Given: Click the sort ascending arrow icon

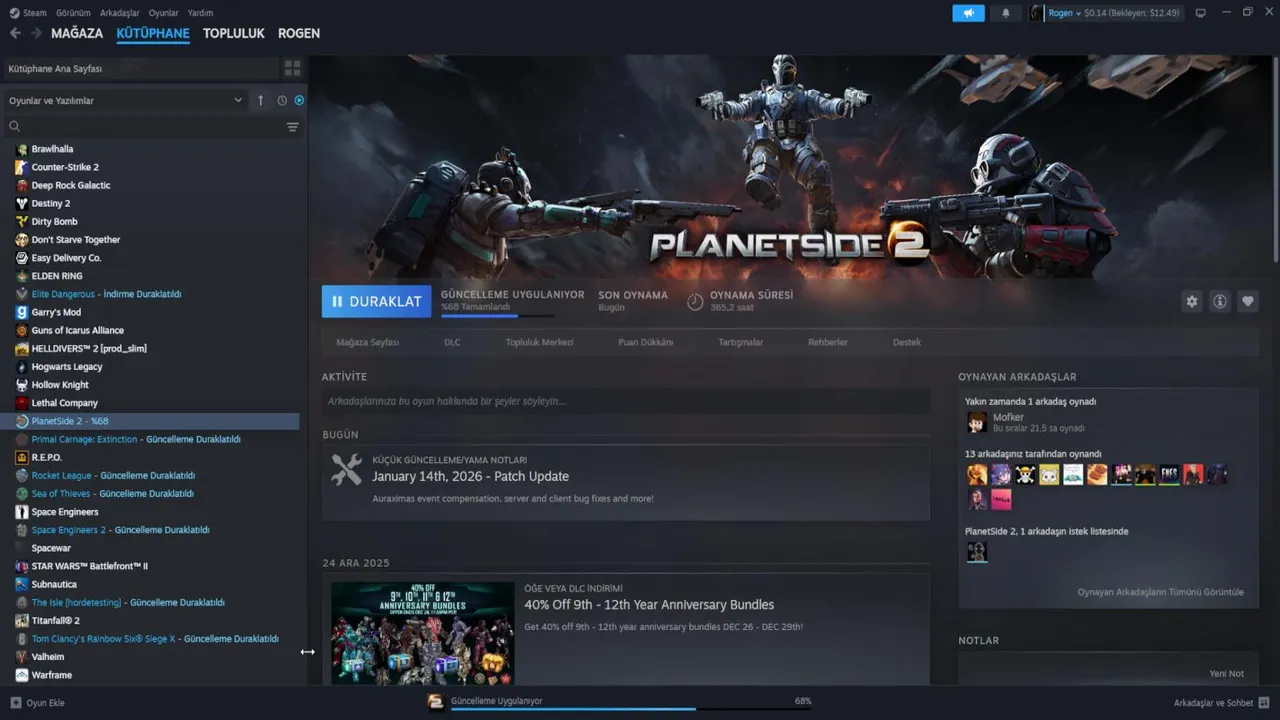Looking at the screenshot, I should pos(260,100).
